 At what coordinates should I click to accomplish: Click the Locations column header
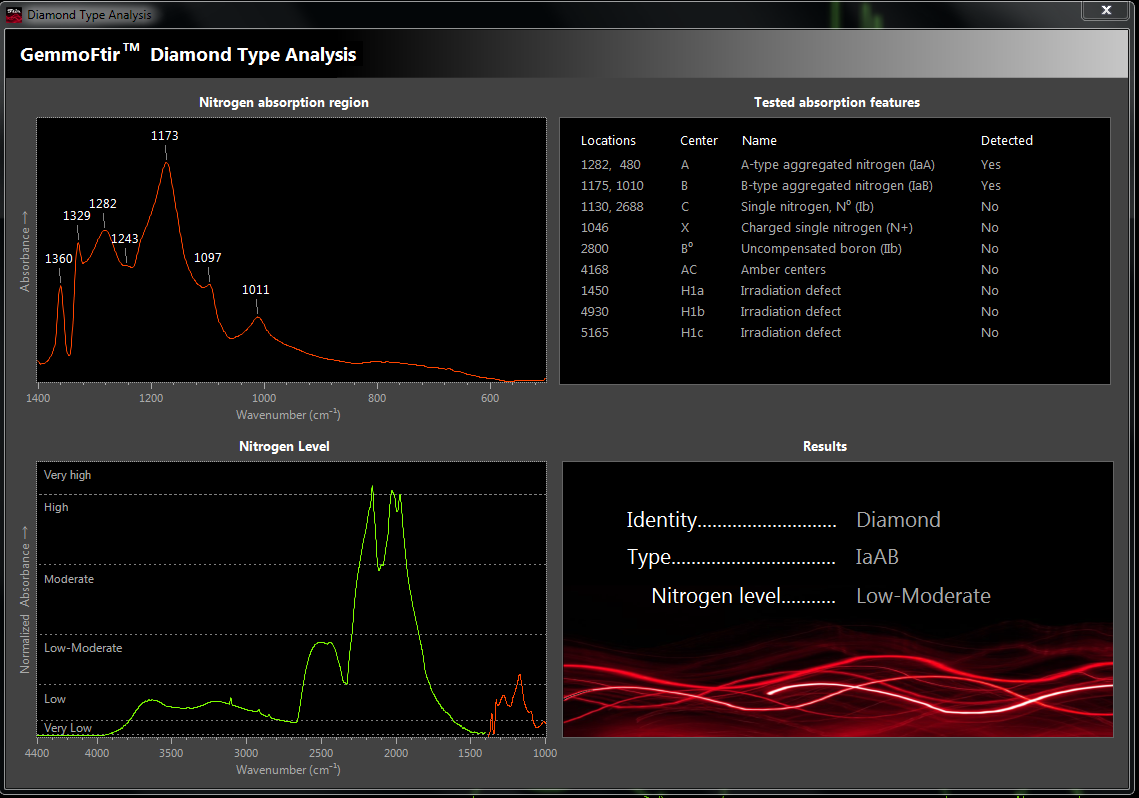tap(608, 141)
